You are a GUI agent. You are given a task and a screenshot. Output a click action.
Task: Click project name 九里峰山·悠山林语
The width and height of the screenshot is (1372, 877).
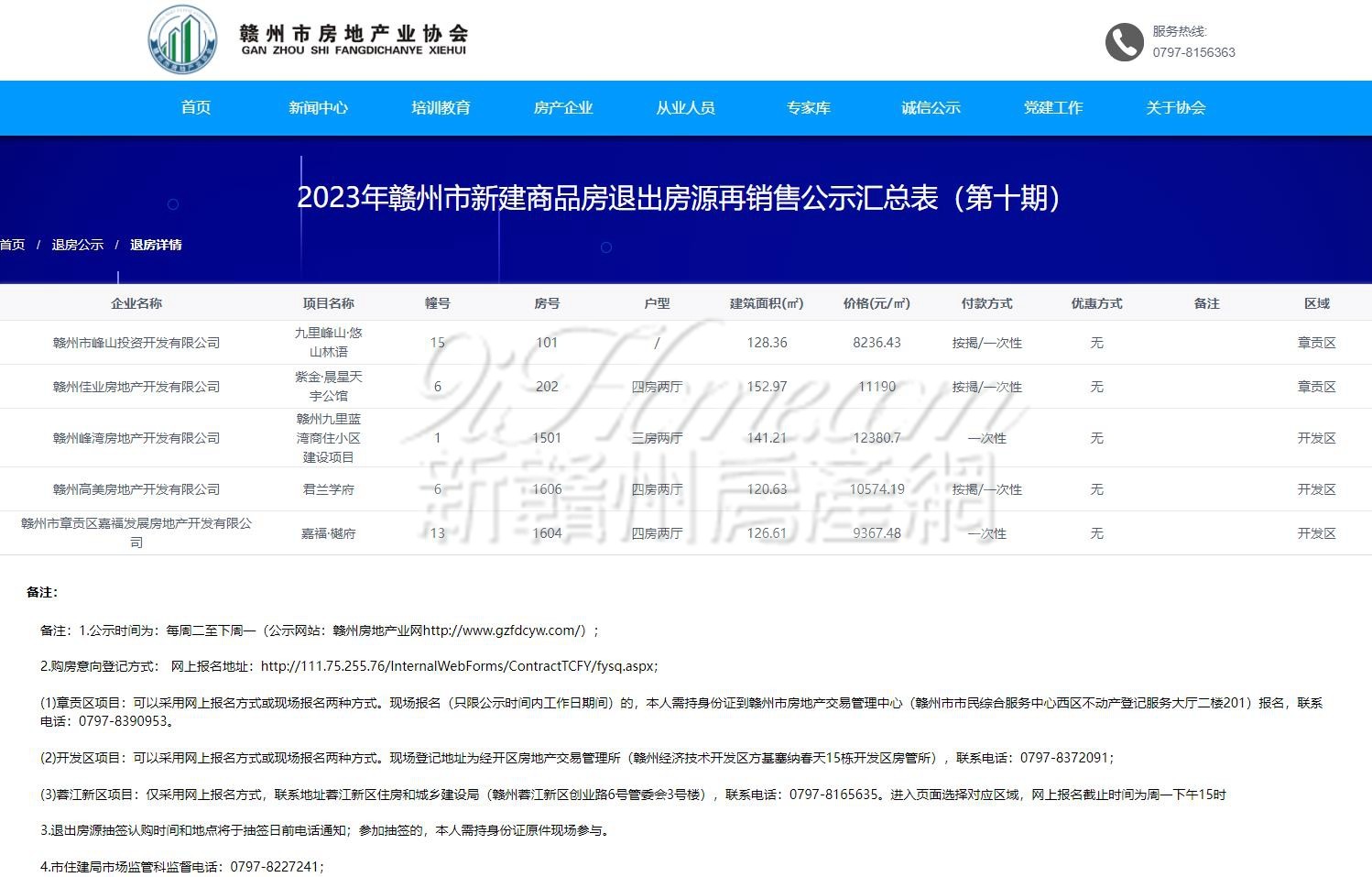[329, 342]
